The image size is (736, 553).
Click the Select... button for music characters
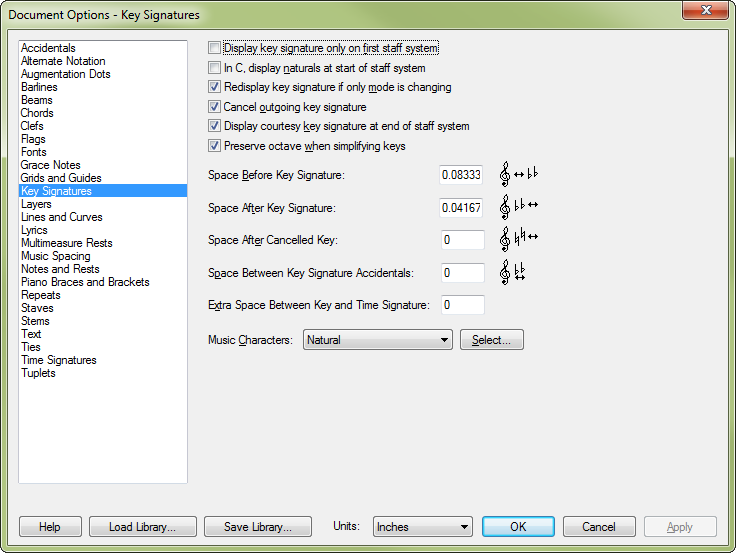pyautogui.click(x=491, y=339)
